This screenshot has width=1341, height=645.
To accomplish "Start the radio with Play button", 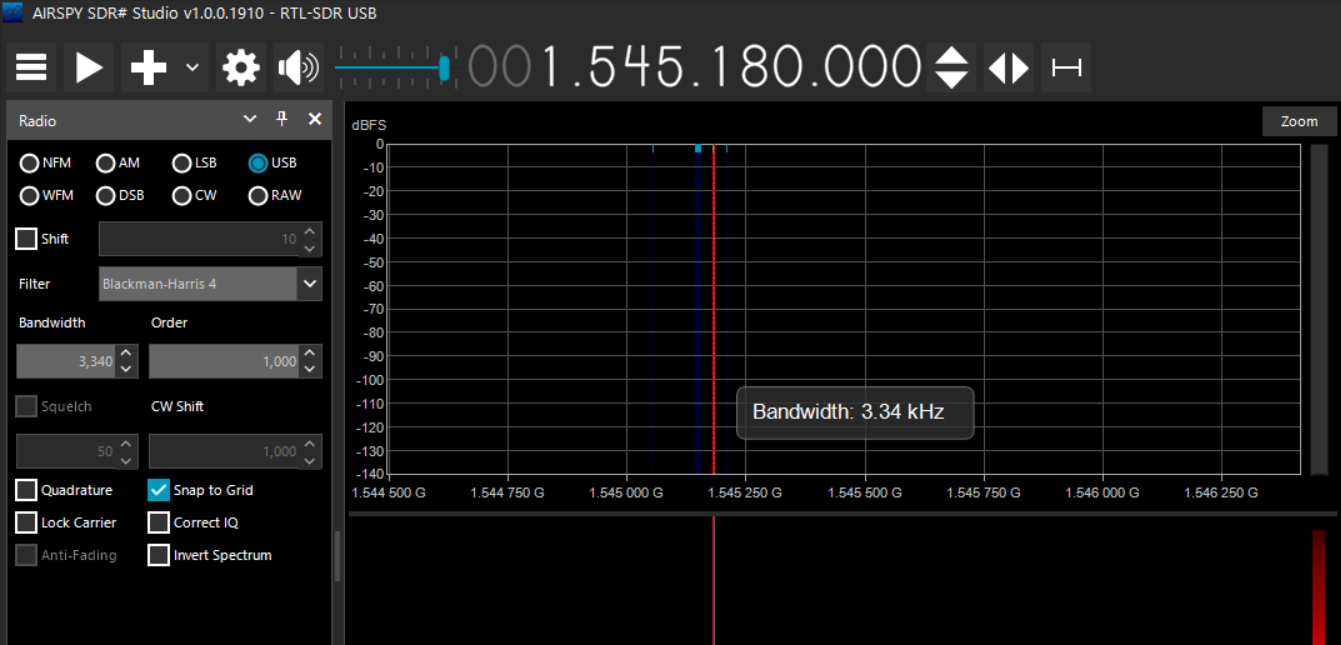I will click(x=89, y=68).
